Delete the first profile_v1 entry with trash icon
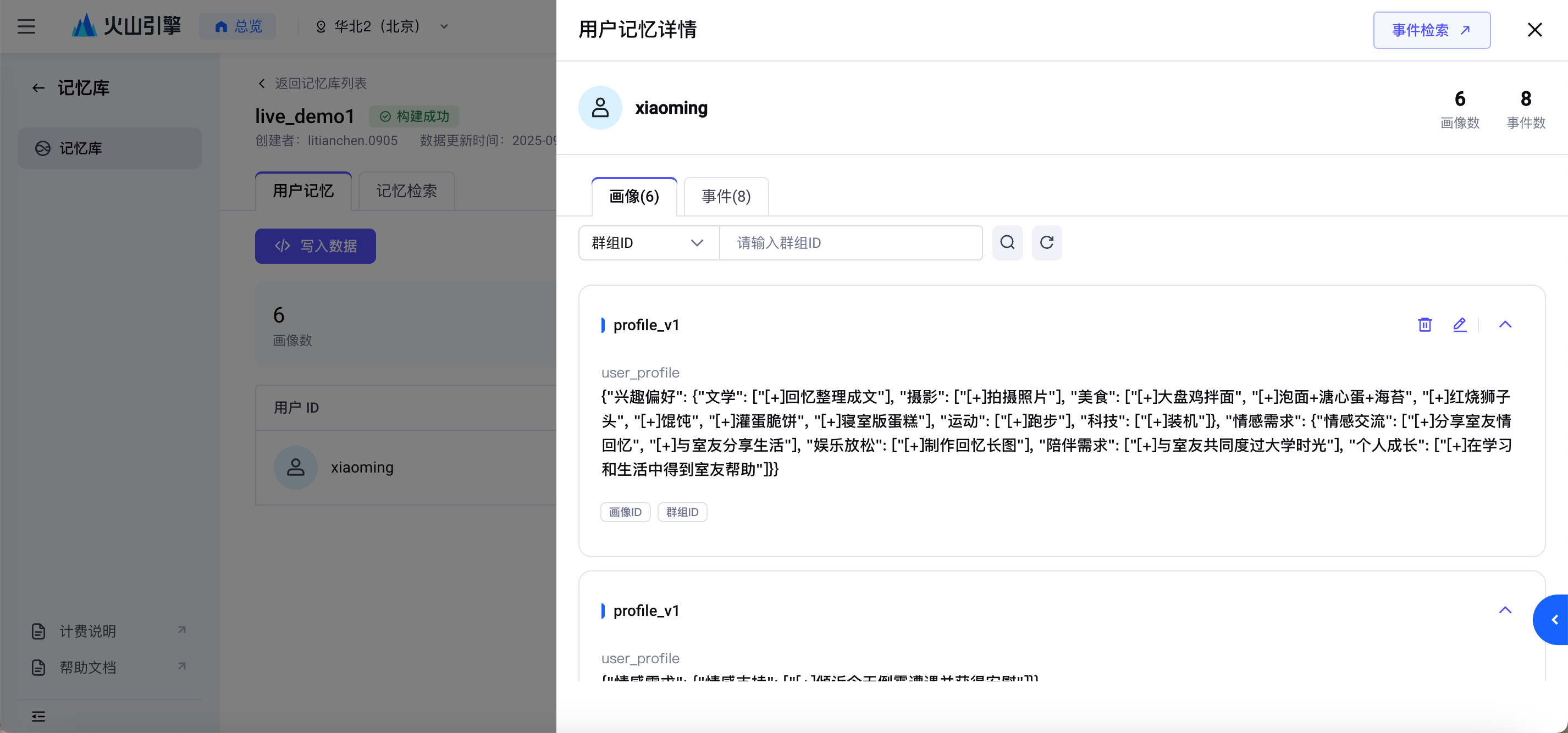Image resolution: width=1568 pixels, height=733 pixels. (1425, 324)
